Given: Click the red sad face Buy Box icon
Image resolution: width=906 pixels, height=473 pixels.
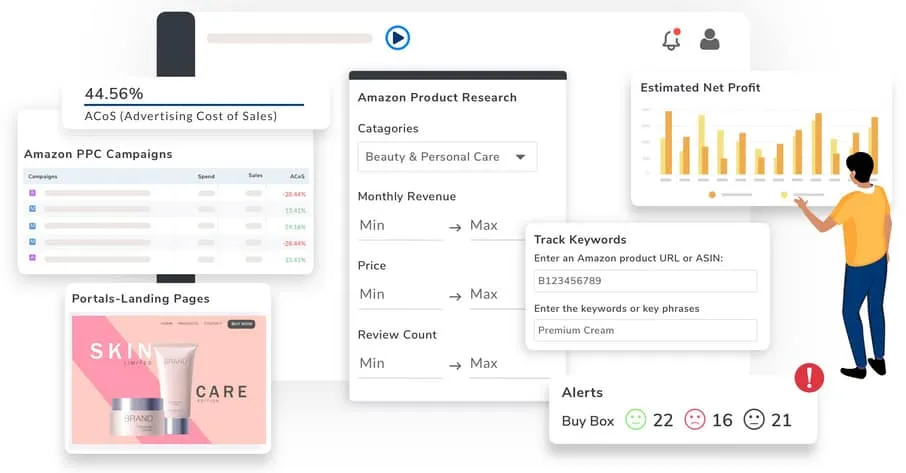Looking at the screenshot, I should (x=695, y=420).
